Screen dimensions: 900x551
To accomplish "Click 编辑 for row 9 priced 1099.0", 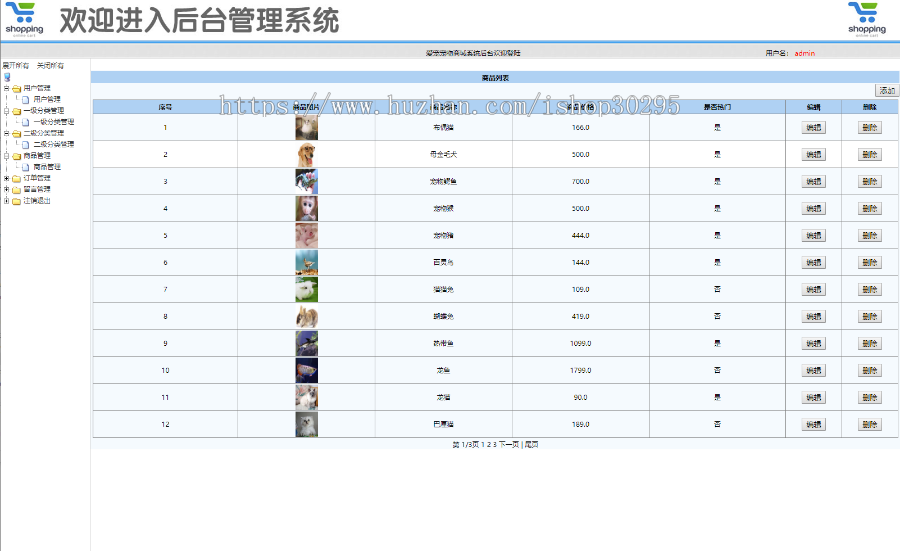I will pyautogui.click(x=813, y=343).
